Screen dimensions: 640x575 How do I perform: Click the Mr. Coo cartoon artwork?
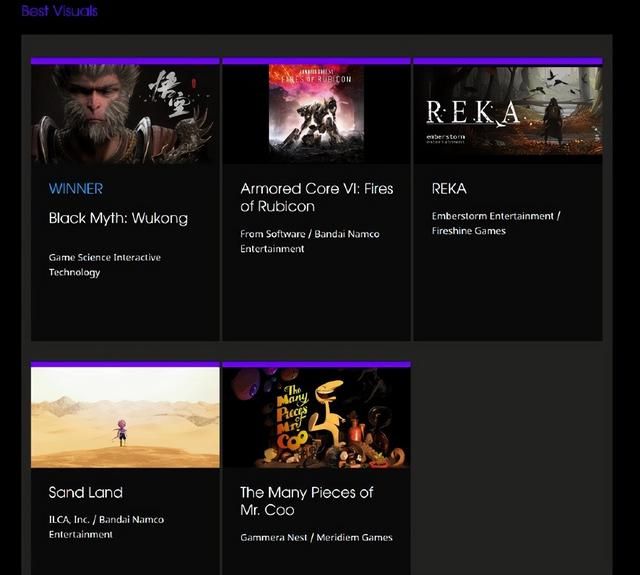(x=316, y=417)
